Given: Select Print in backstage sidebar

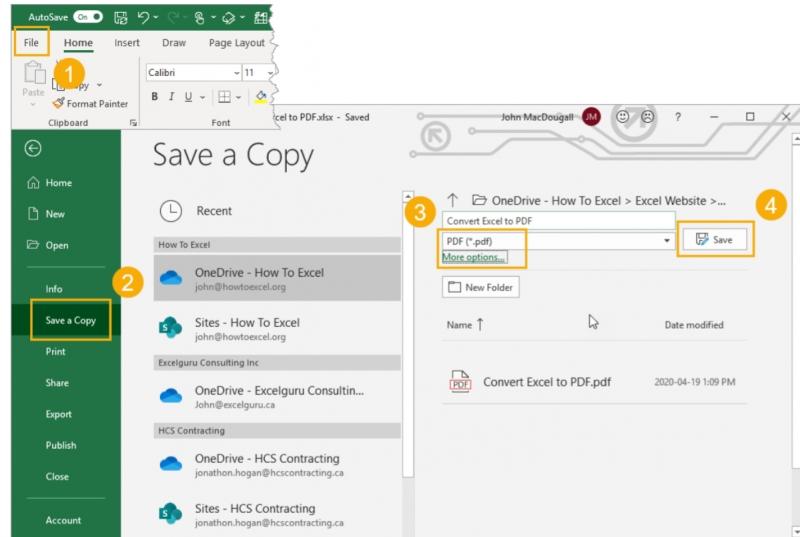Looking at the screenshot, I should coord(55,351).
